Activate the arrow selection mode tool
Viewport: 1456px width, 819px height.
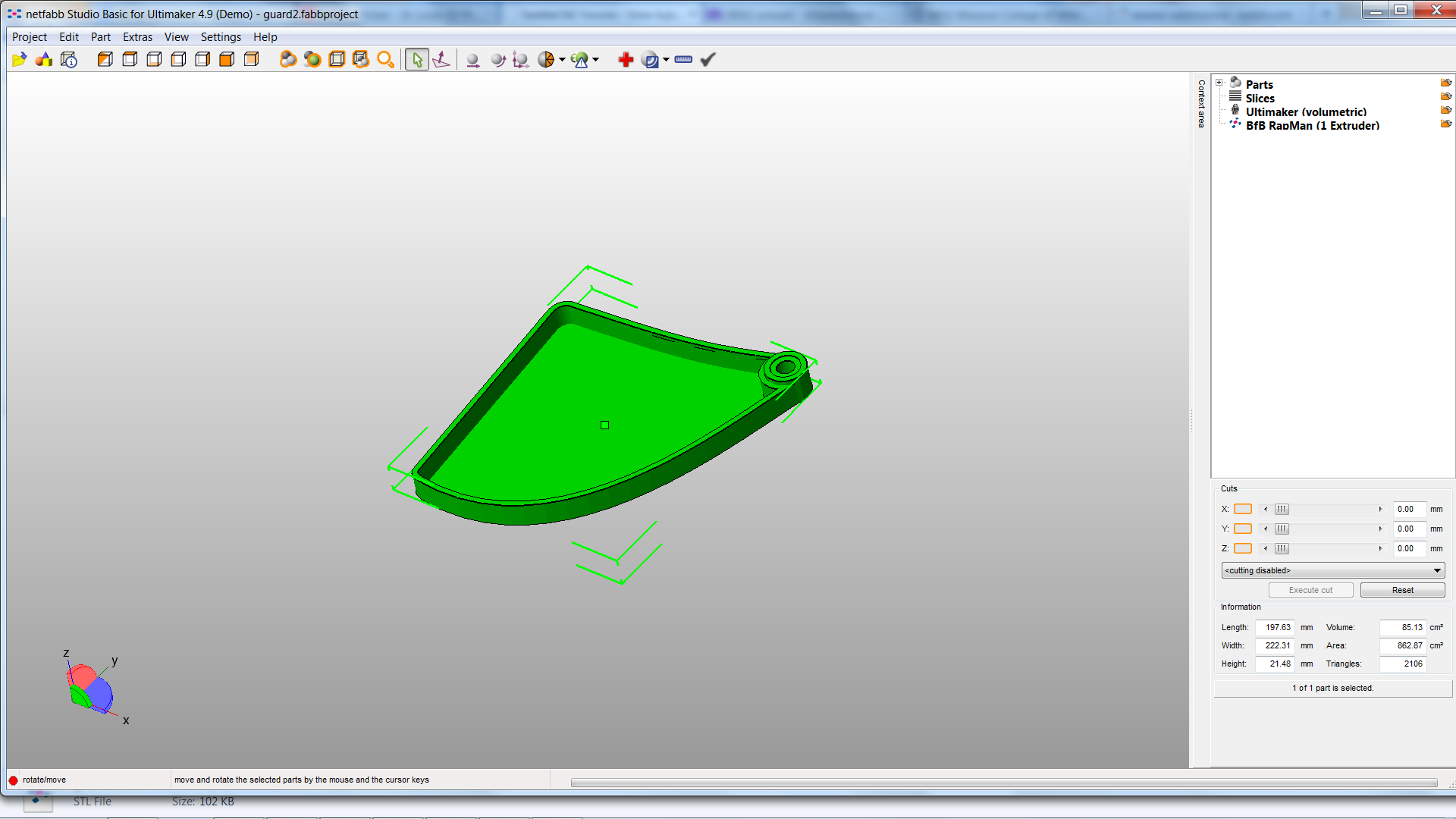417,60
